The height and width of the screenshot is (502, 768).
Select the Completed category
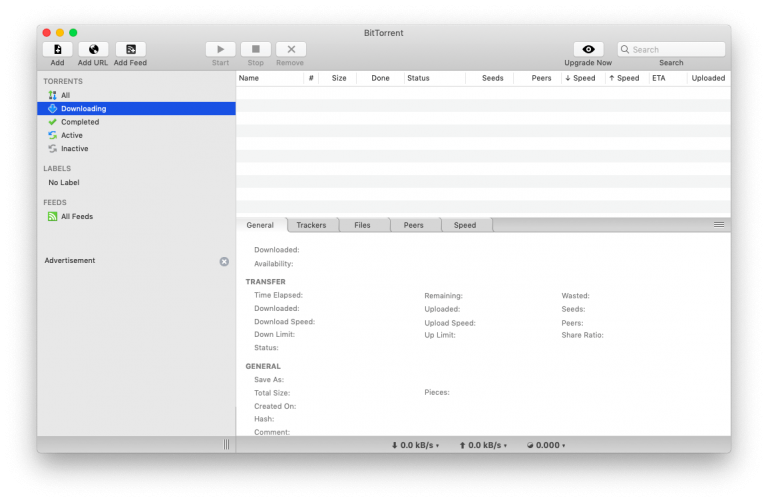[136, 122]
